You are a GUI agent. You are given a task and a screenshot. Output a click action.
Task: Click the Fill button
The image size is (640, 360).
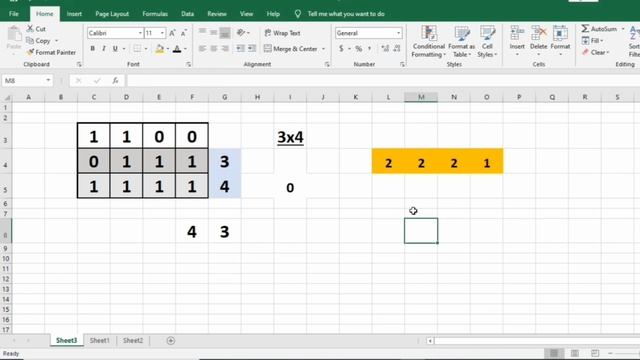tap(592, 40)
